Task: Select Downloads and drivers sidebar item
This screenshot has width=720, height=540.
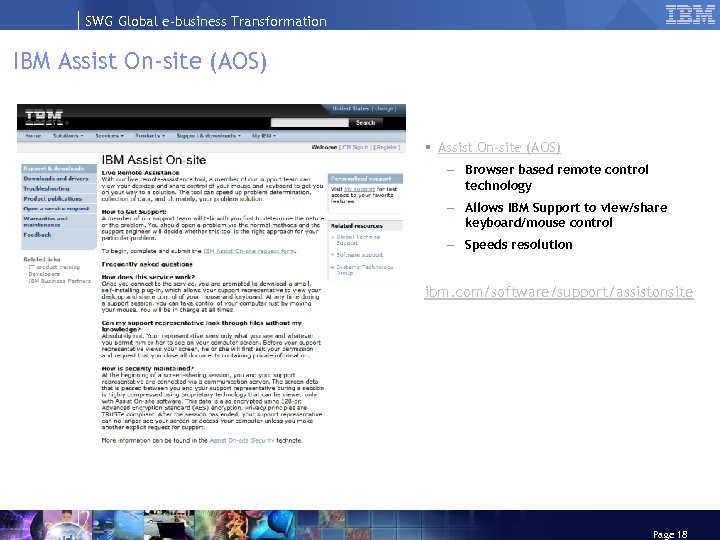Action: pos(58,179)
